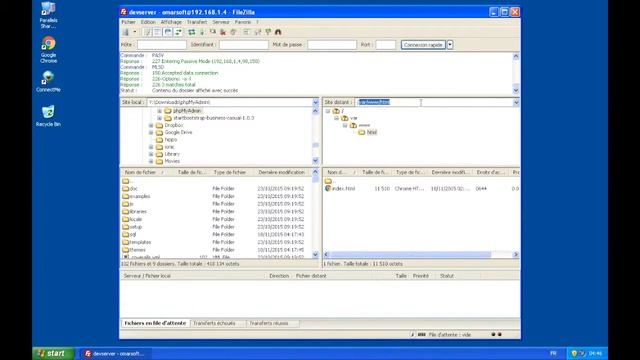Search files with the binoculars icon

click(x=278, y=32)
